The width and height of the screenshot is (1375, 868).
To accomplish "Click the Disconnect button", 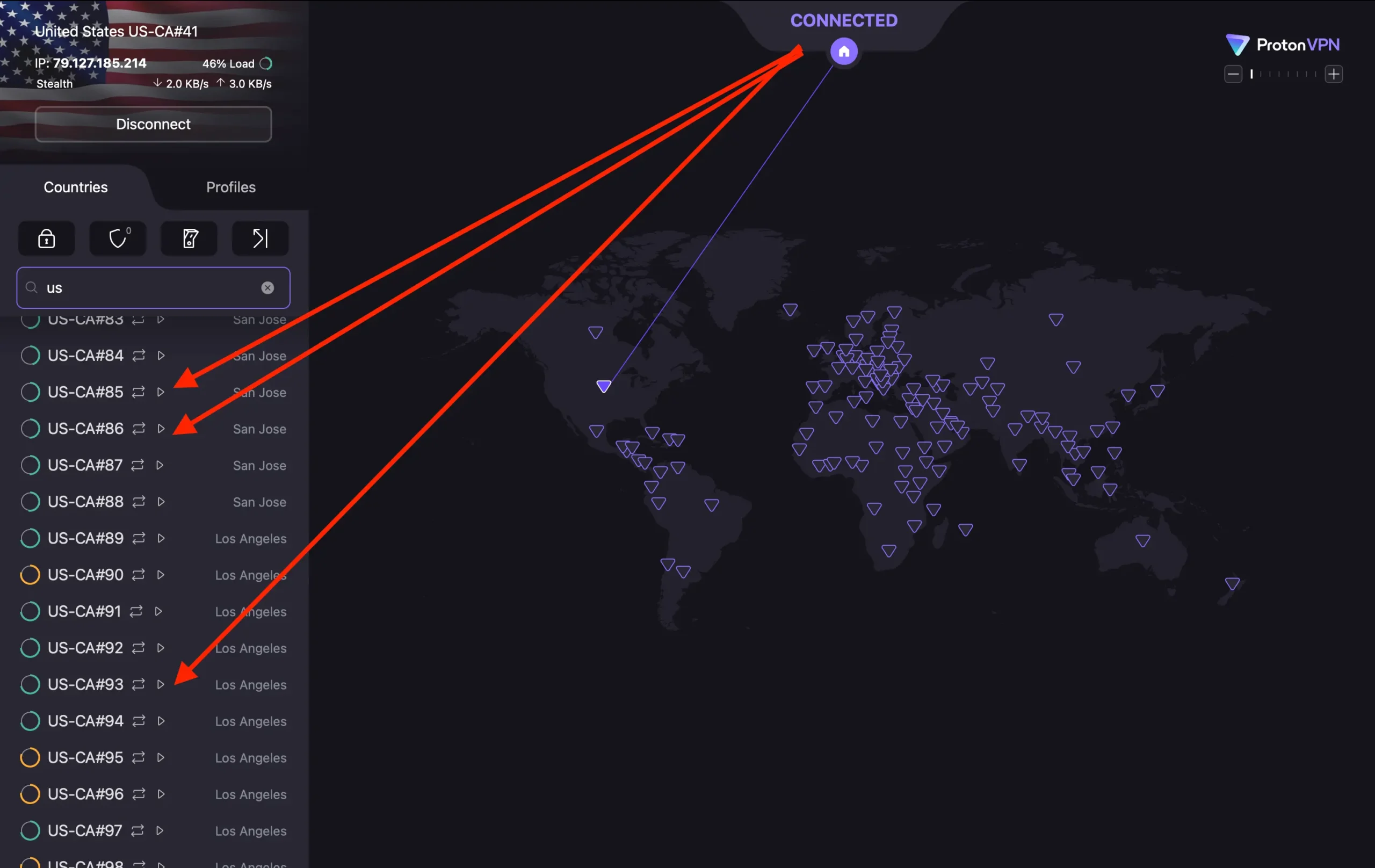I will click(153, 124).
